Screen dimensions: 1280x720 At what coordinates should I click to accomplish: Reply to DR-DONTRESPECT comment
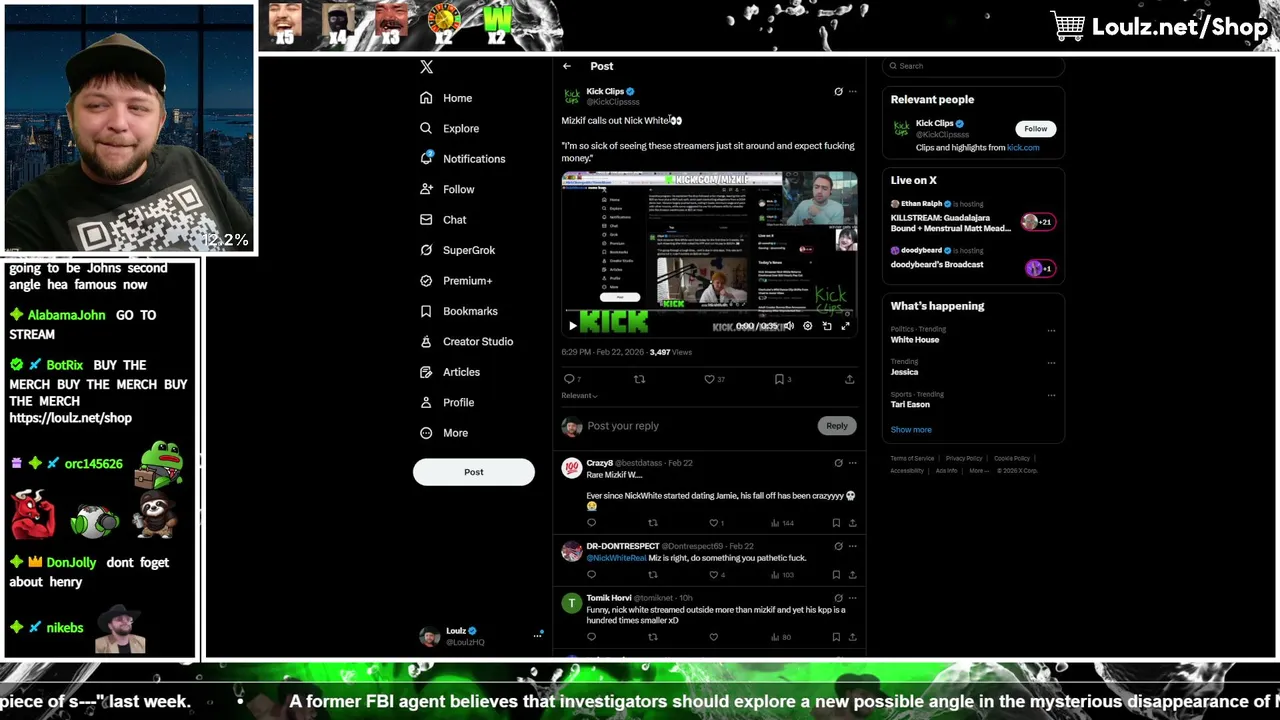pyautogui.click(x=592, y=575)
